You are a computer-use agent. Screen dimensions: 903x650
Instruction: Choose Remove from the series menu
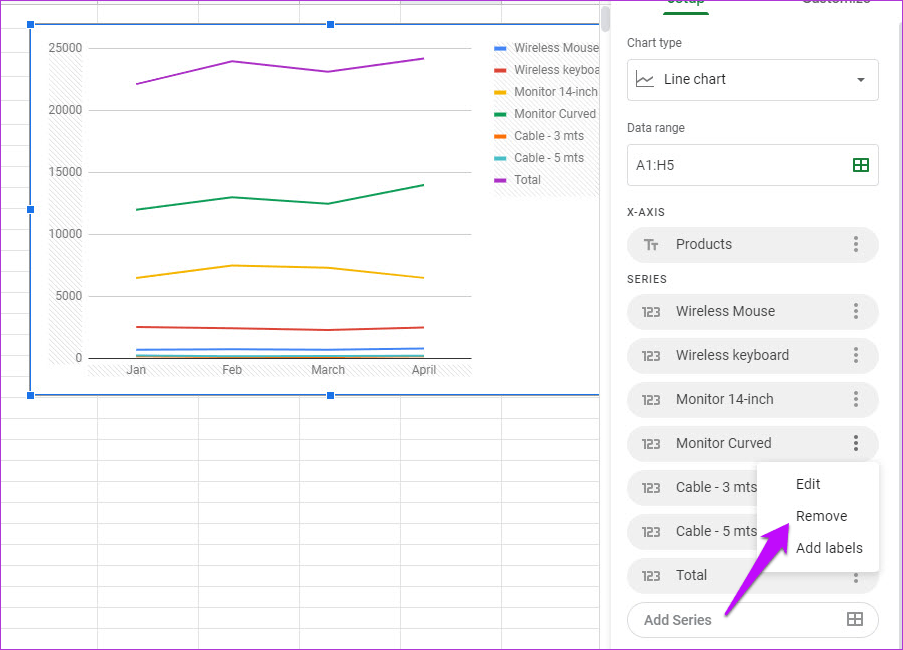coord(821,516)
